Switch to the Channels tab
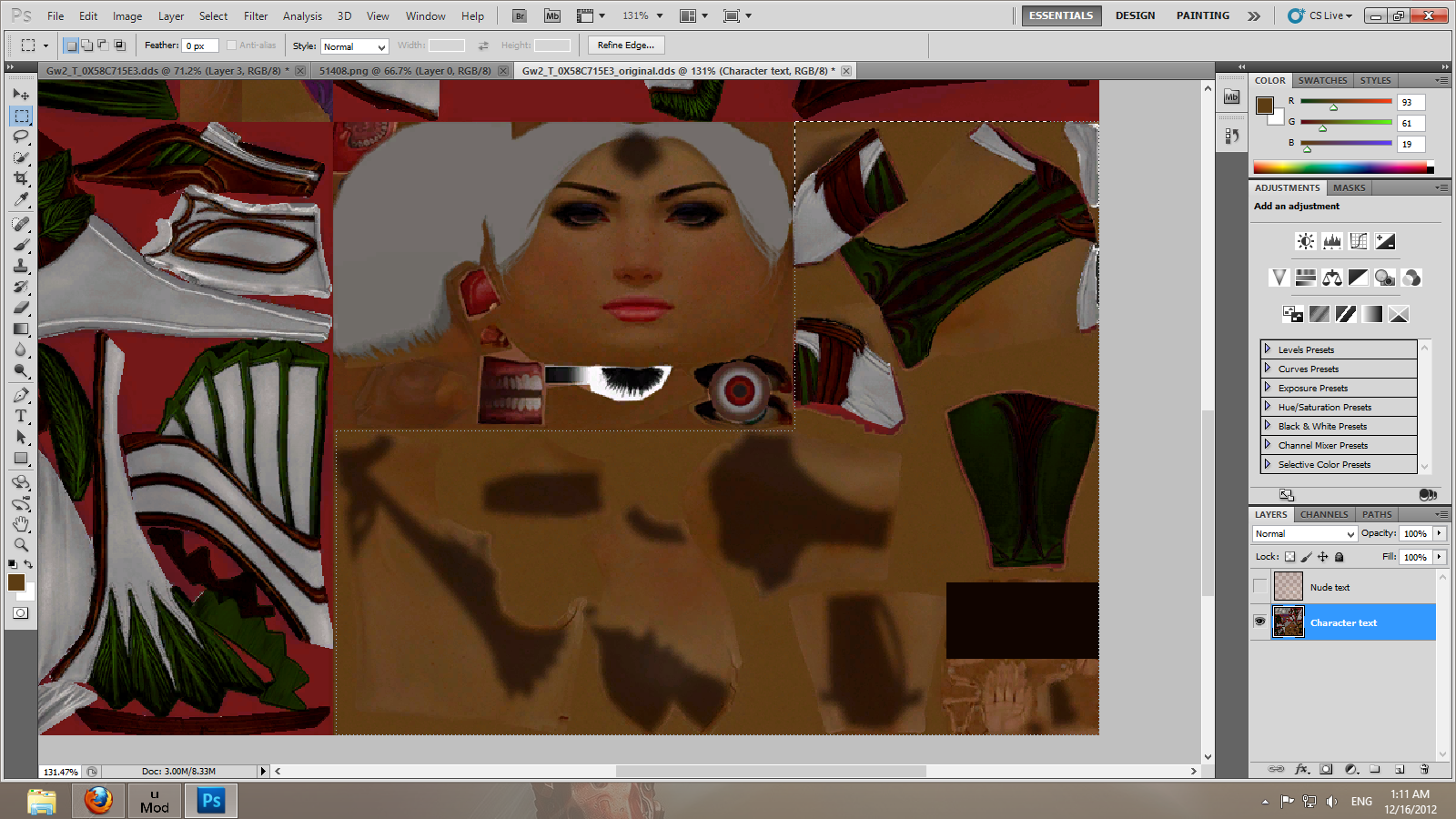The image size is (1456, 819). pos(1323,514)
